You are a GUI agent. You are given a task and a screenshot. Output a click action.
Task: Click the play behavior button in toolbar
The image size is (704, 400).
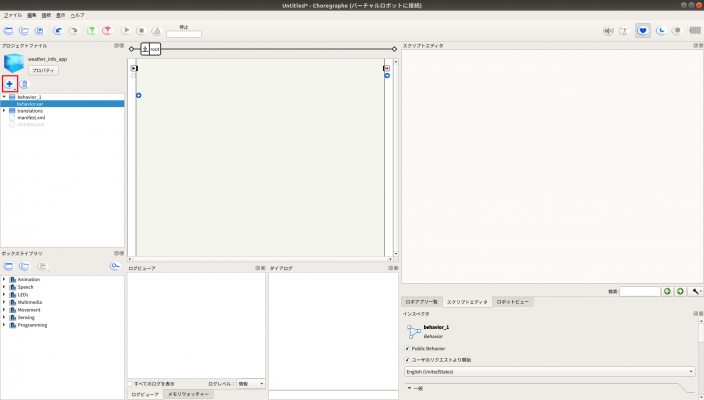pos(126,30)
